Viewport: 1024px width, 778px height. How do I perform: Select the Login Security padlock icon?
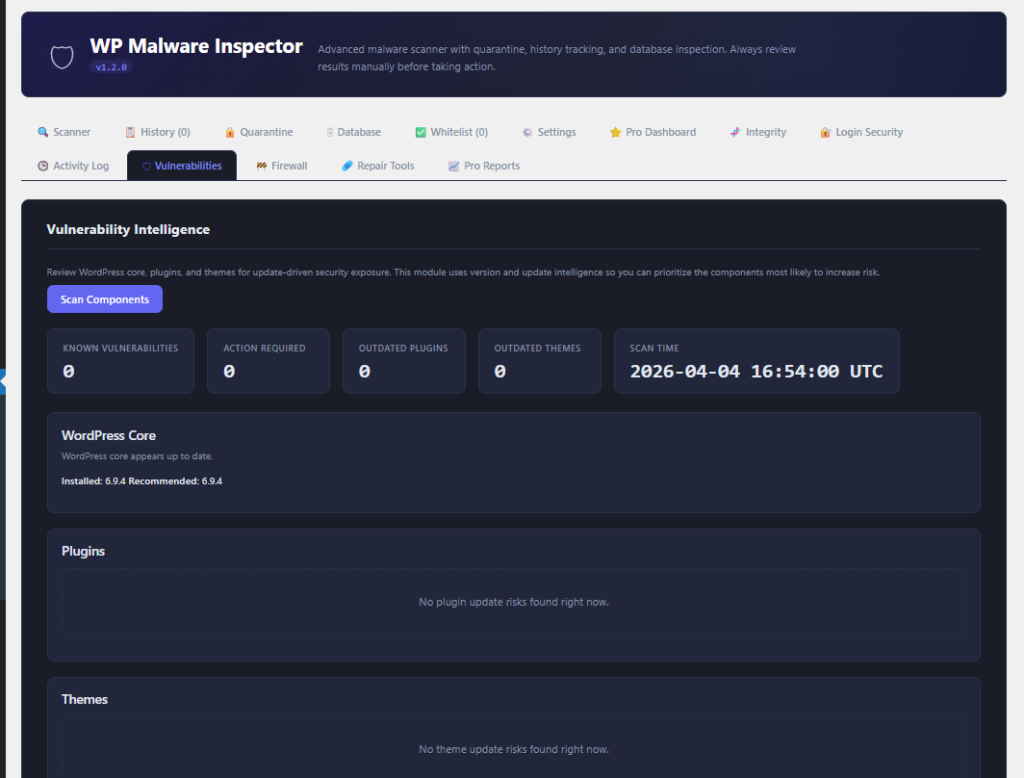point(825,131)
